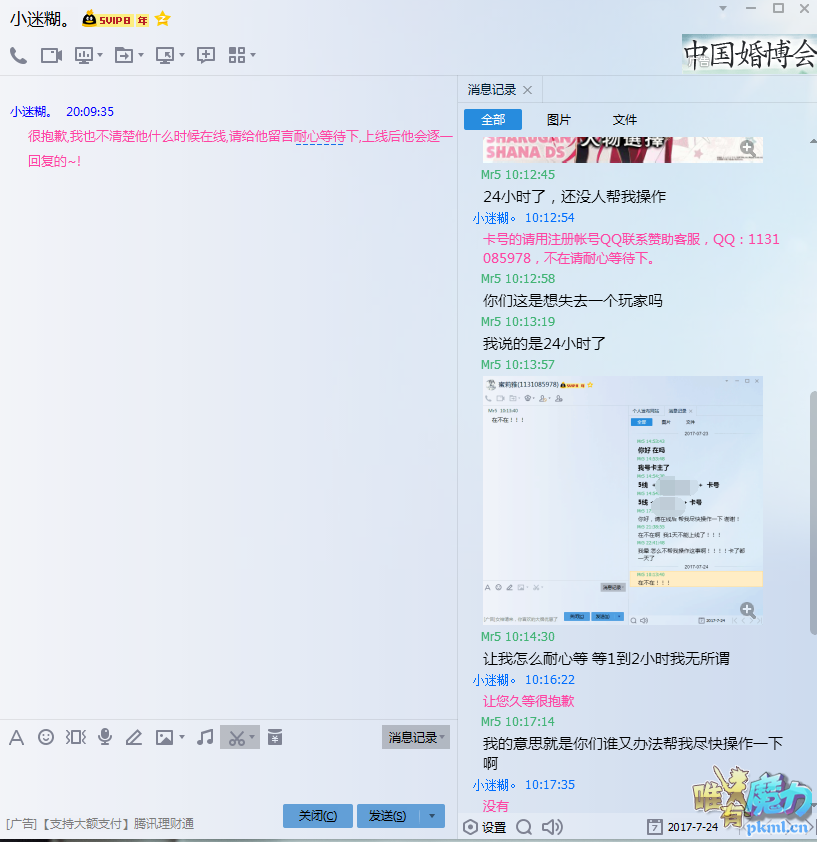Click the music note icon

[x=205, y=737]
